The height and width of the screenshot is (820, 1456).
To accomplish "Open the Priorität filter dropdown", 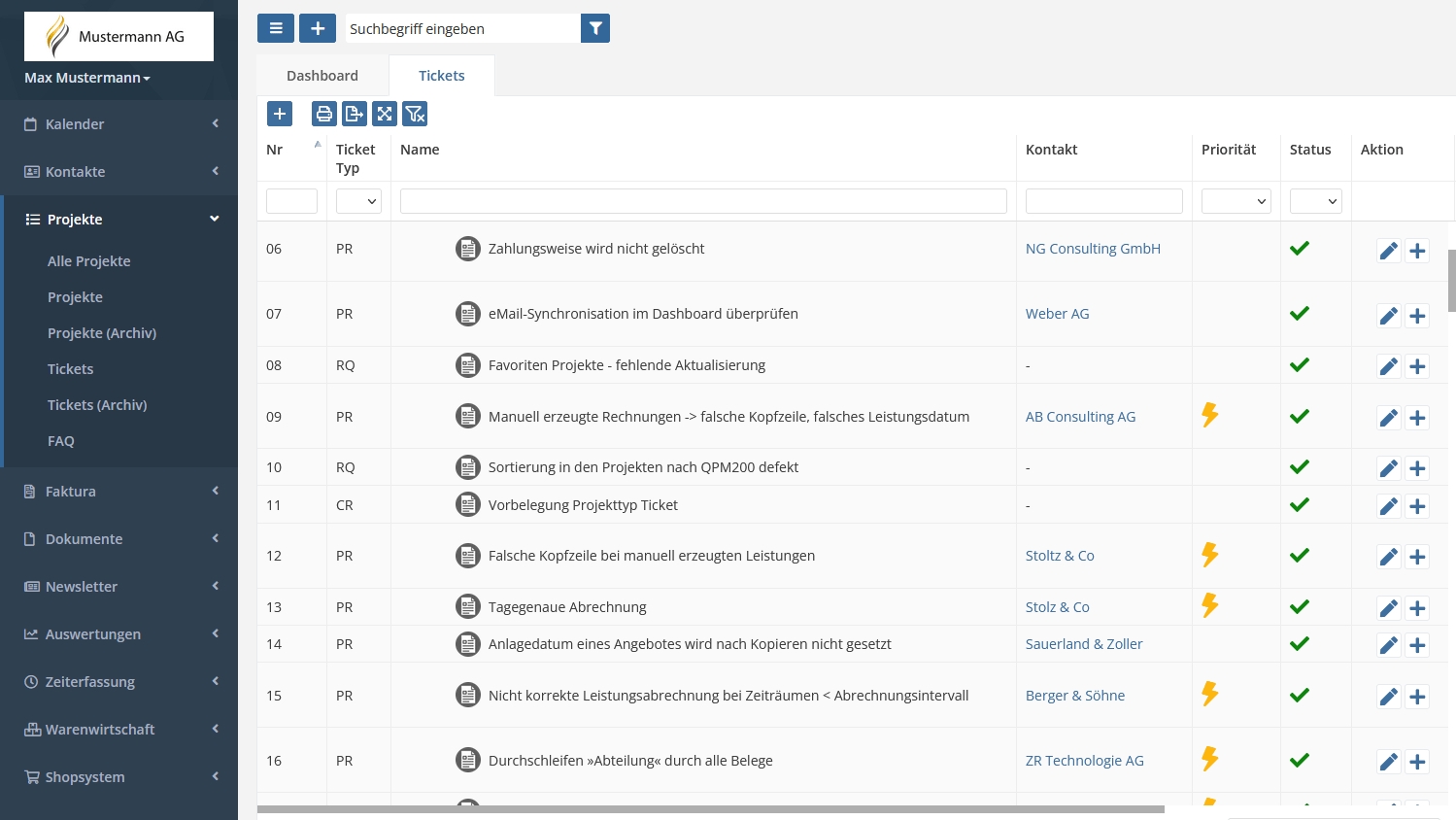I will pos(1236,201).
